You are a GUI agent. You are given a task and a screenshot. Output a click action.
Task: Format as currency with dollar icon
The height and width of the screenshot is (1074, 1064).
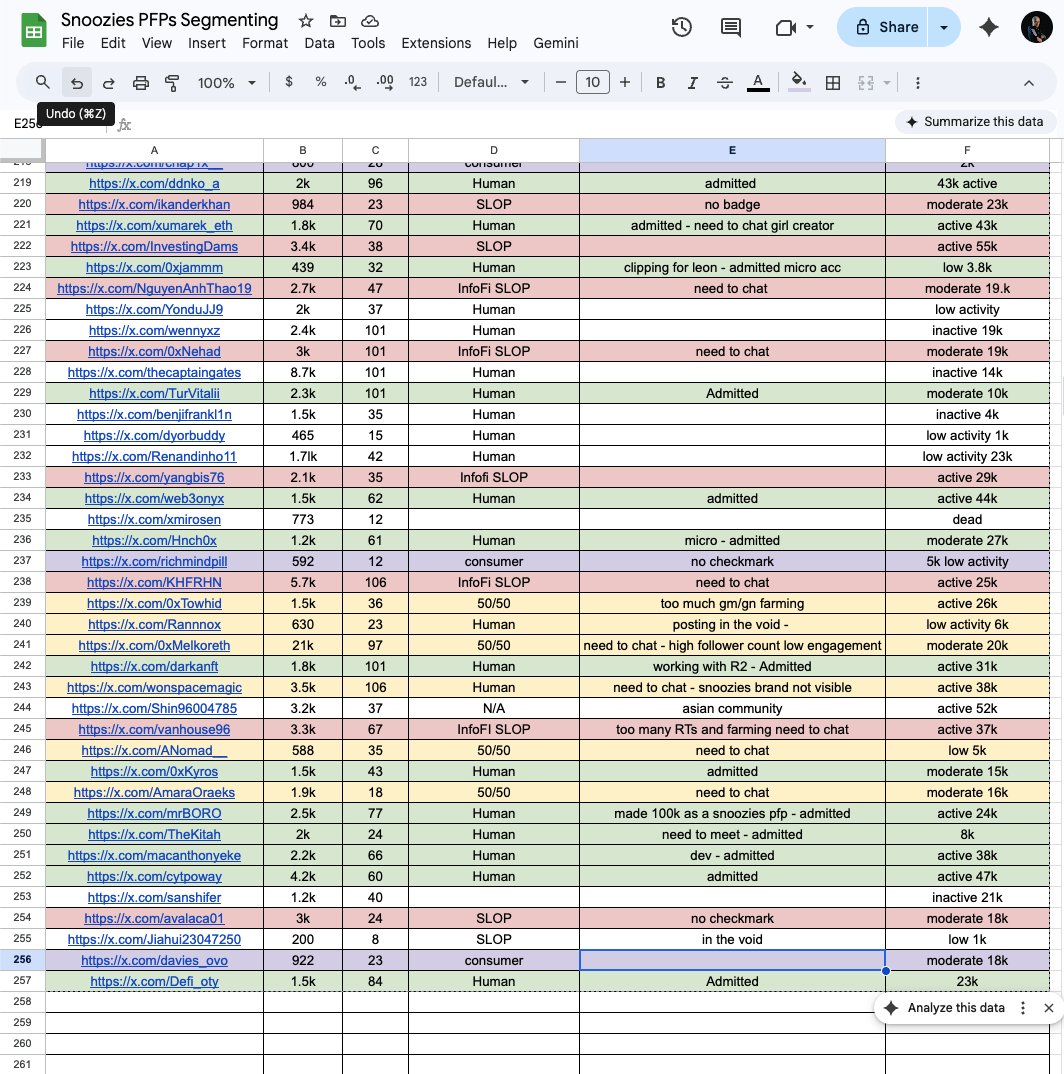coord(289,82)
